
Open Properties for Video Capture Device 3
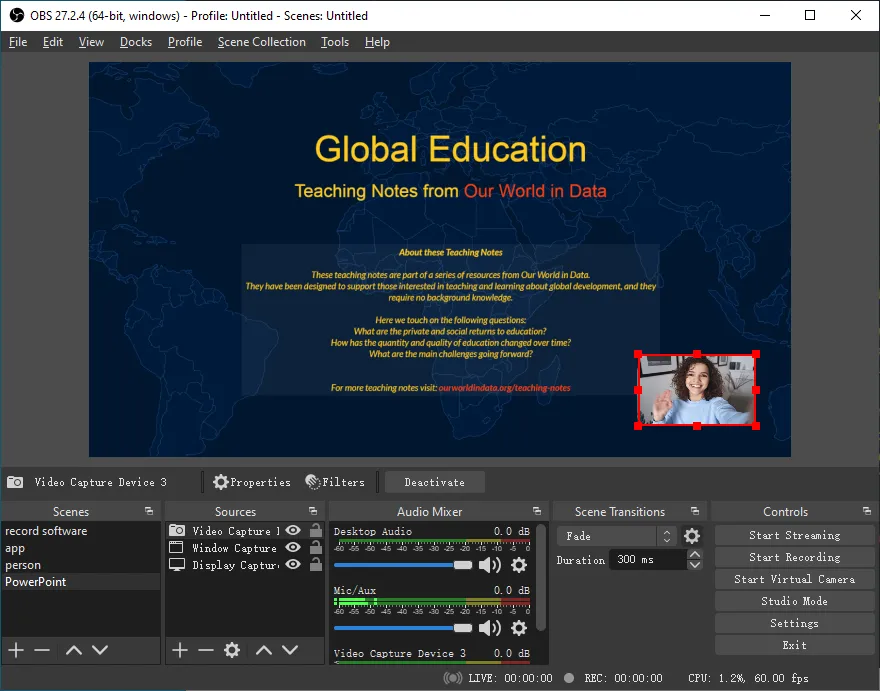252,482
